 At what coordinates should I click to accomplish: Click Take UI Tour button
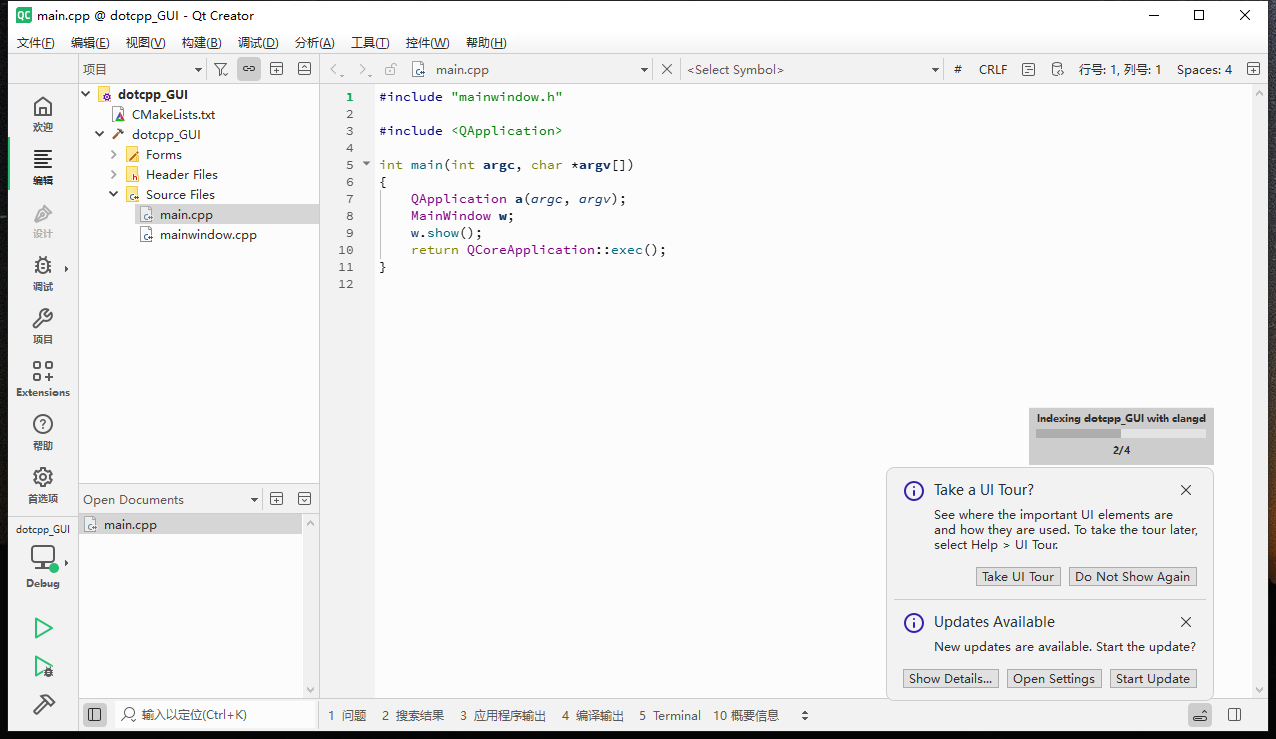[x=1018, y=576]
